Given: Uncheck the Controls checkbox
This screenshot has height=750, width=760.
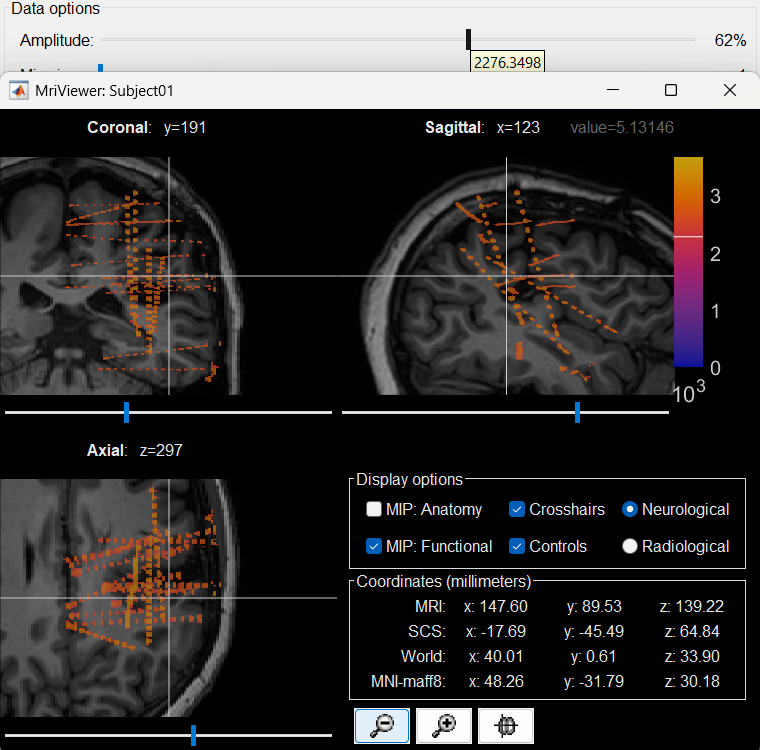Looking at the screenshot, I should click(x=517, y=546).
